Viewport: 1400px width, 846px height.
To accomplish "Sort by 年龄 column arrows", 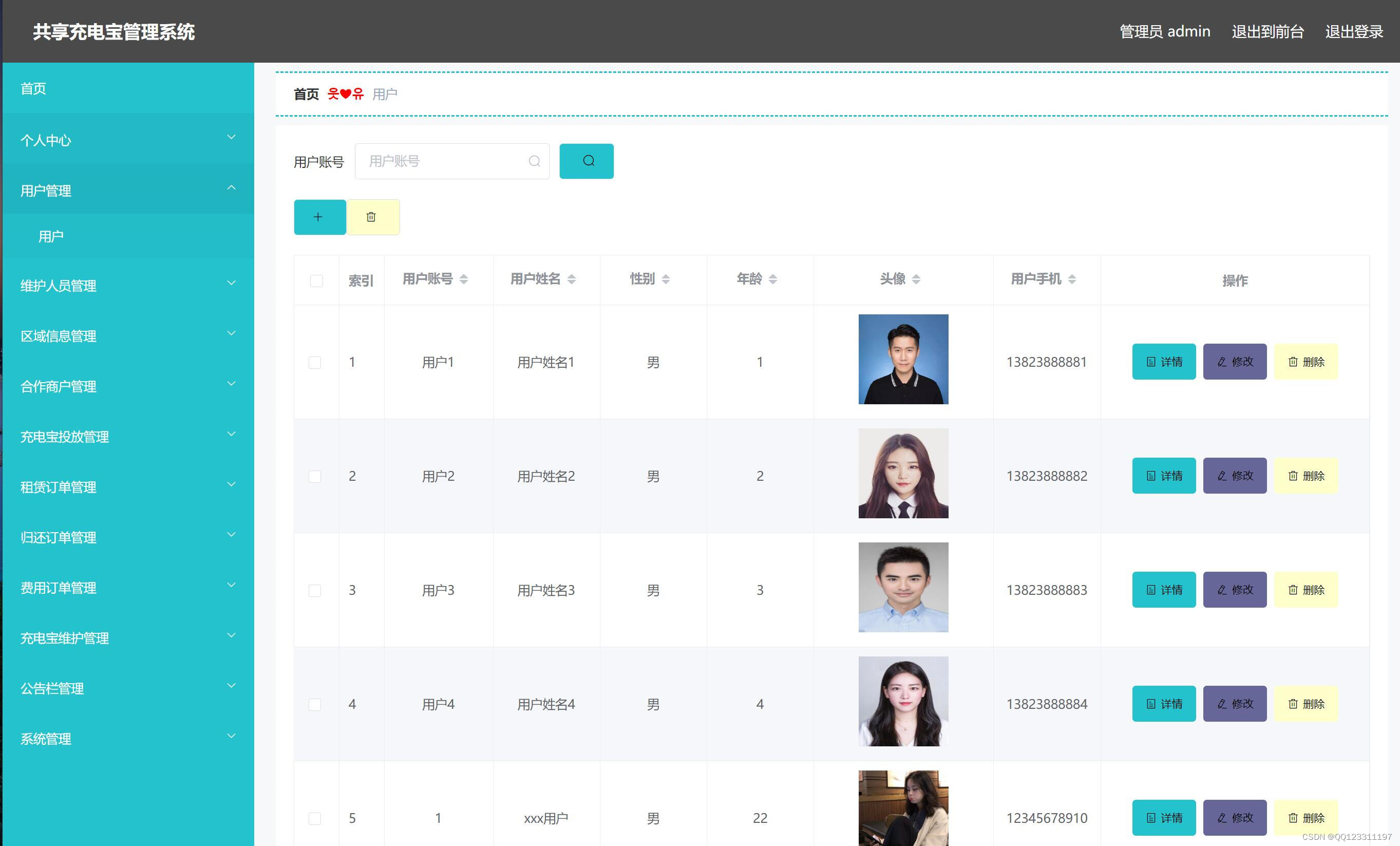I will click(x=773, y=279).
